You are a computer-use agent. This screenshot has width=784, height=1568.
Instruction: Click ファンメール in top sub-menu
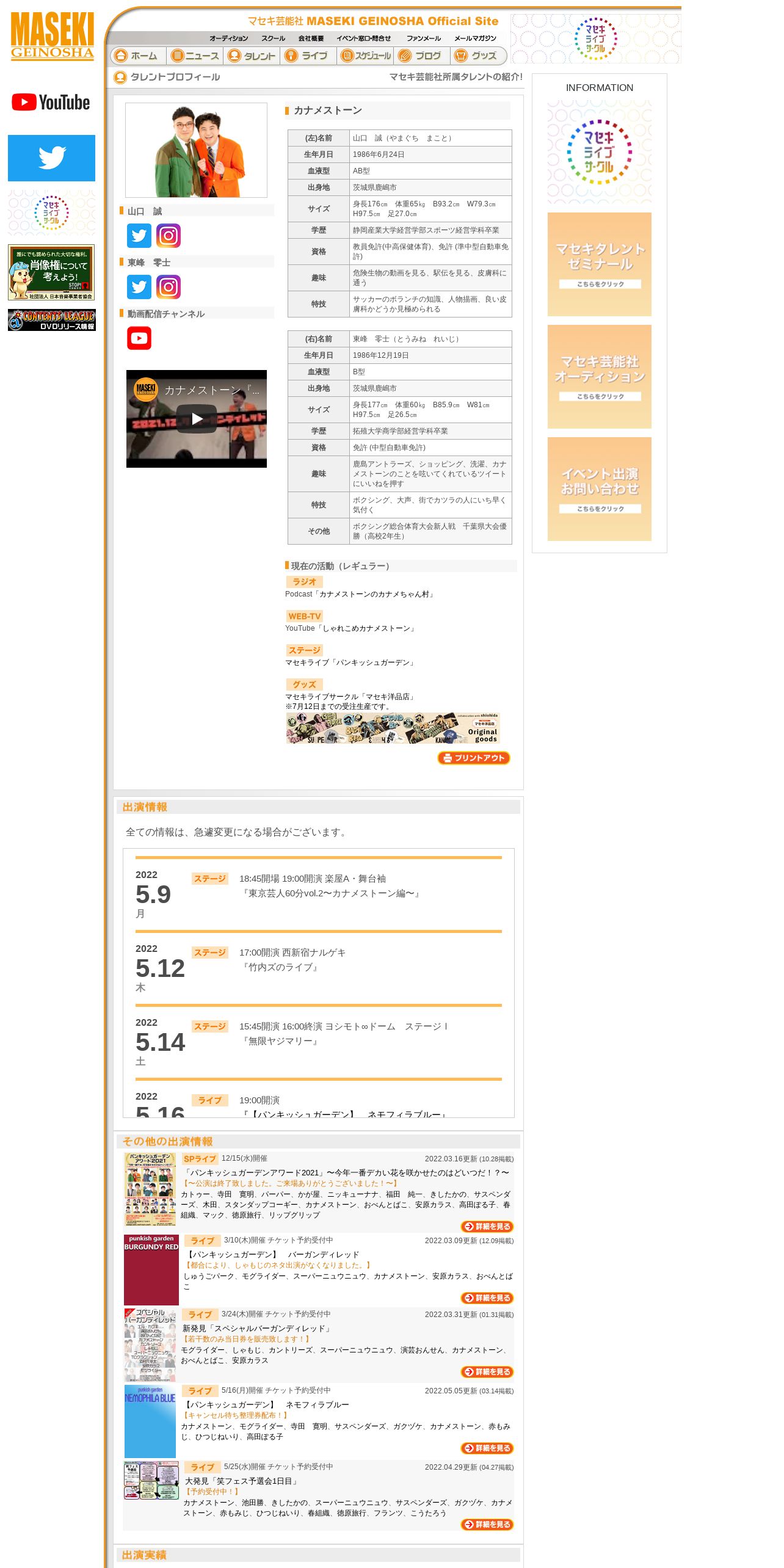click(423, 38)
